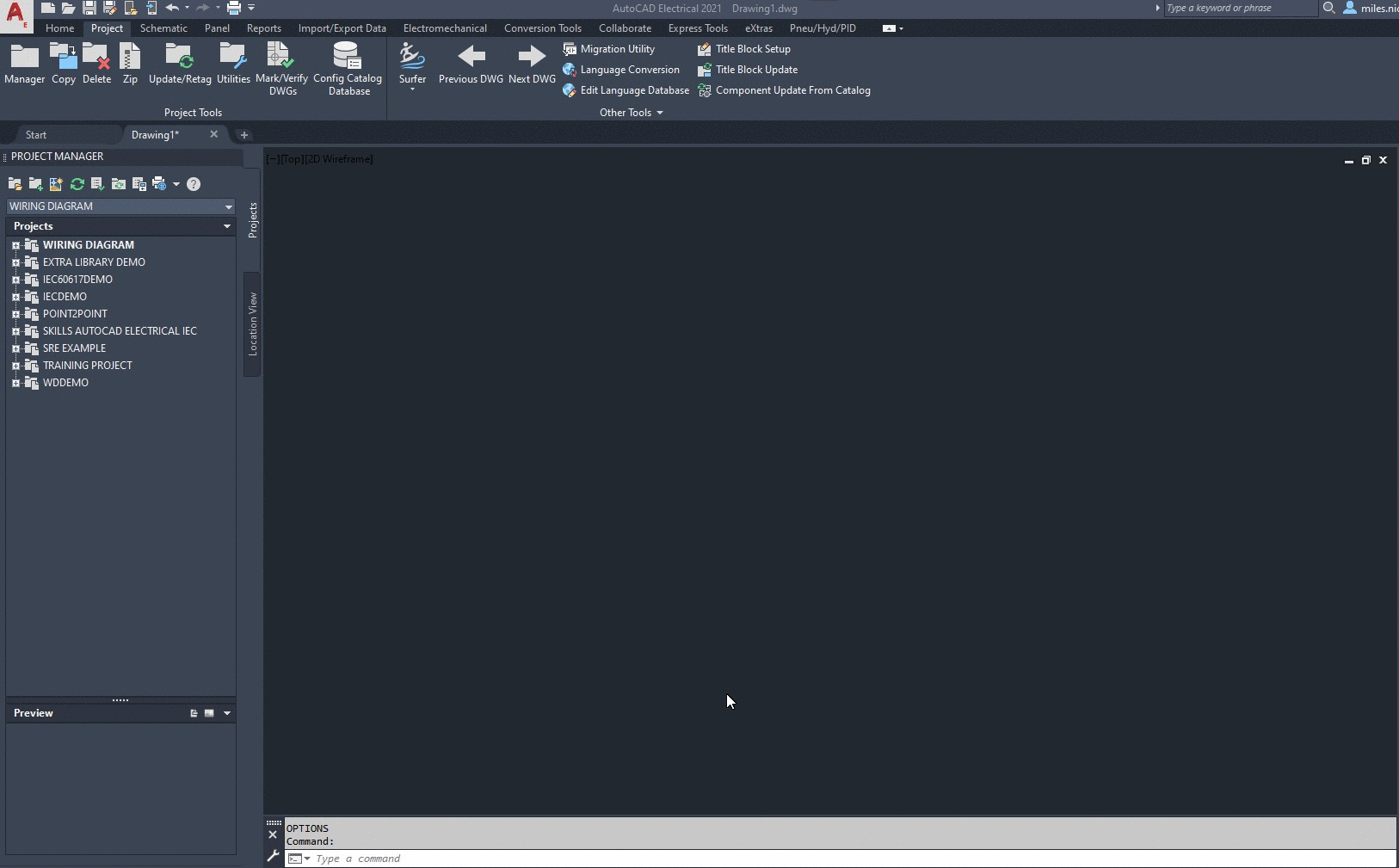Click Project Task List icon

click(x=97, y=184)
